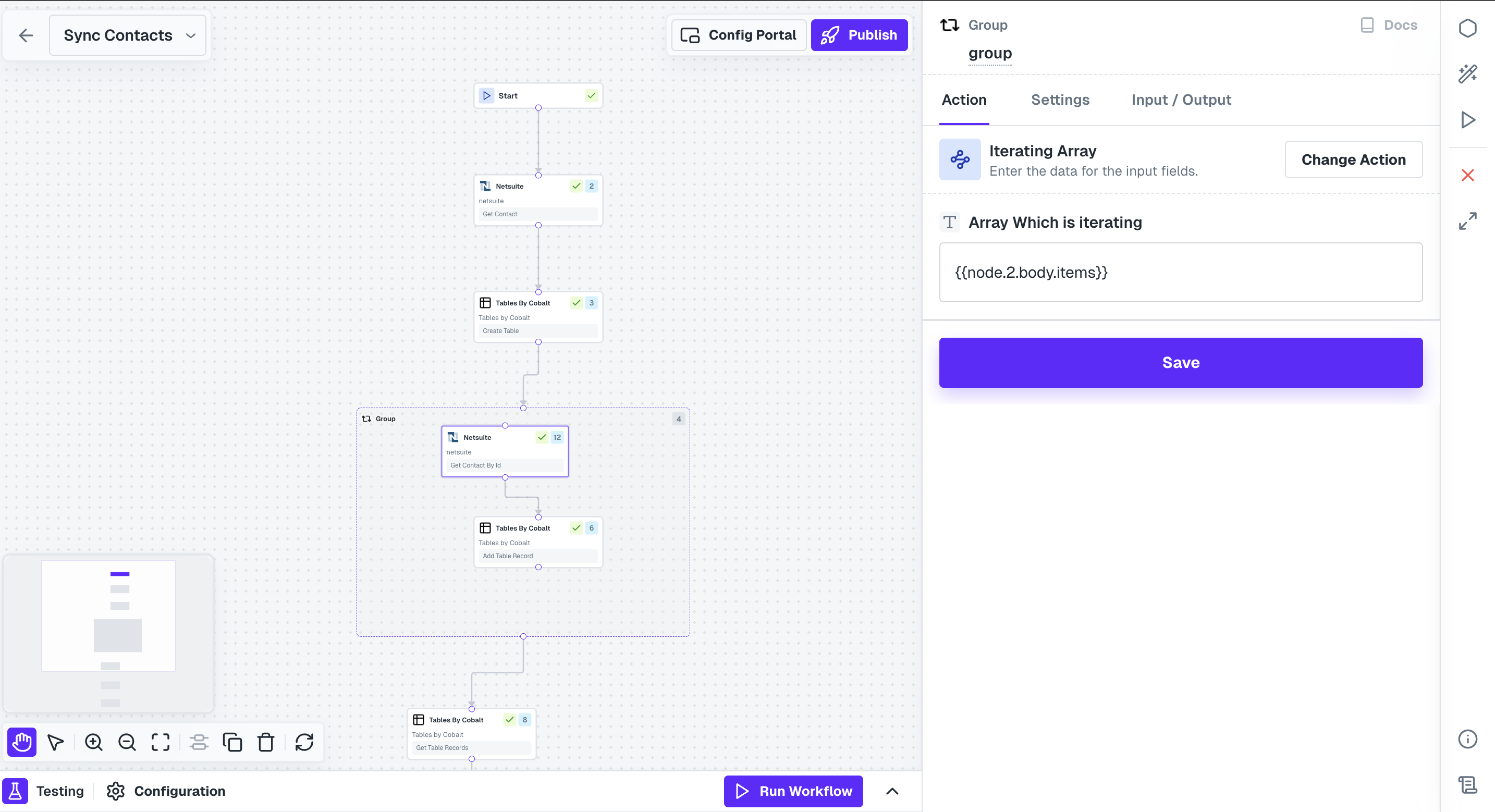Open the Sync Contacts workflow dropdown
This screenshot has height=812, width=1495.
[x=191, y=35]
